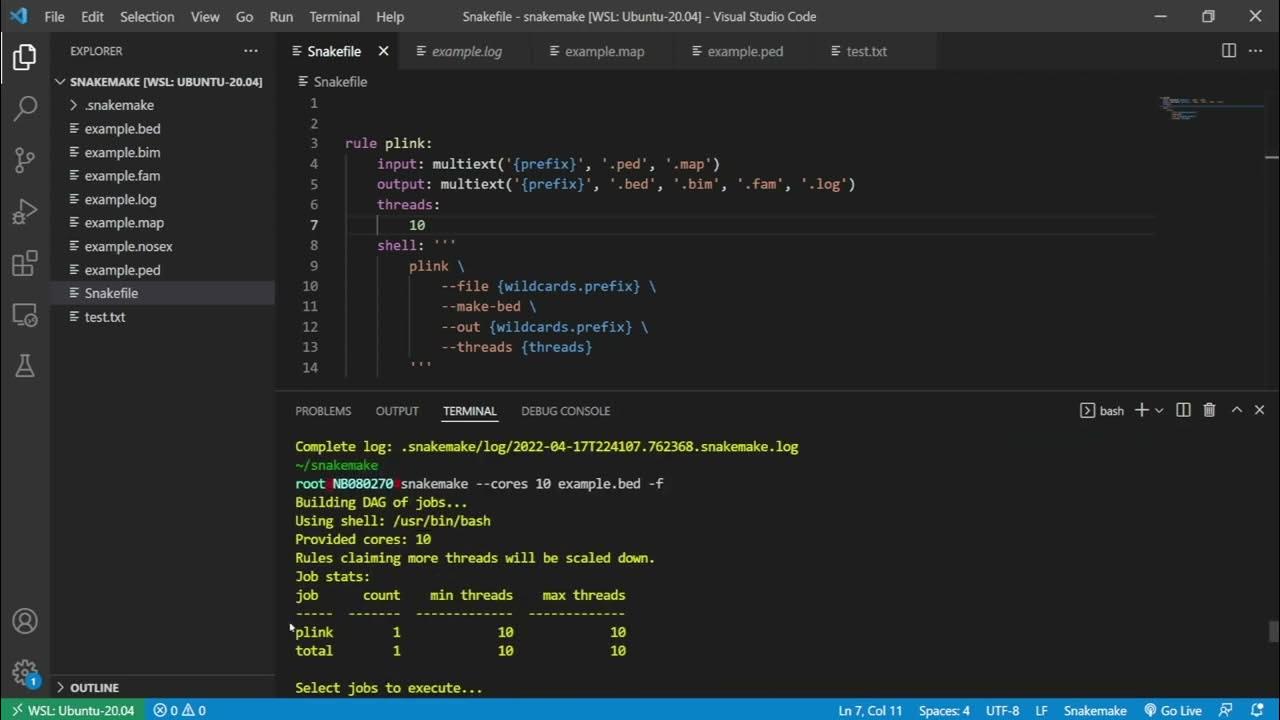Collapse the SNAKEMAKE workspace folder section
Screen dimensions: 1280x720
162,82
